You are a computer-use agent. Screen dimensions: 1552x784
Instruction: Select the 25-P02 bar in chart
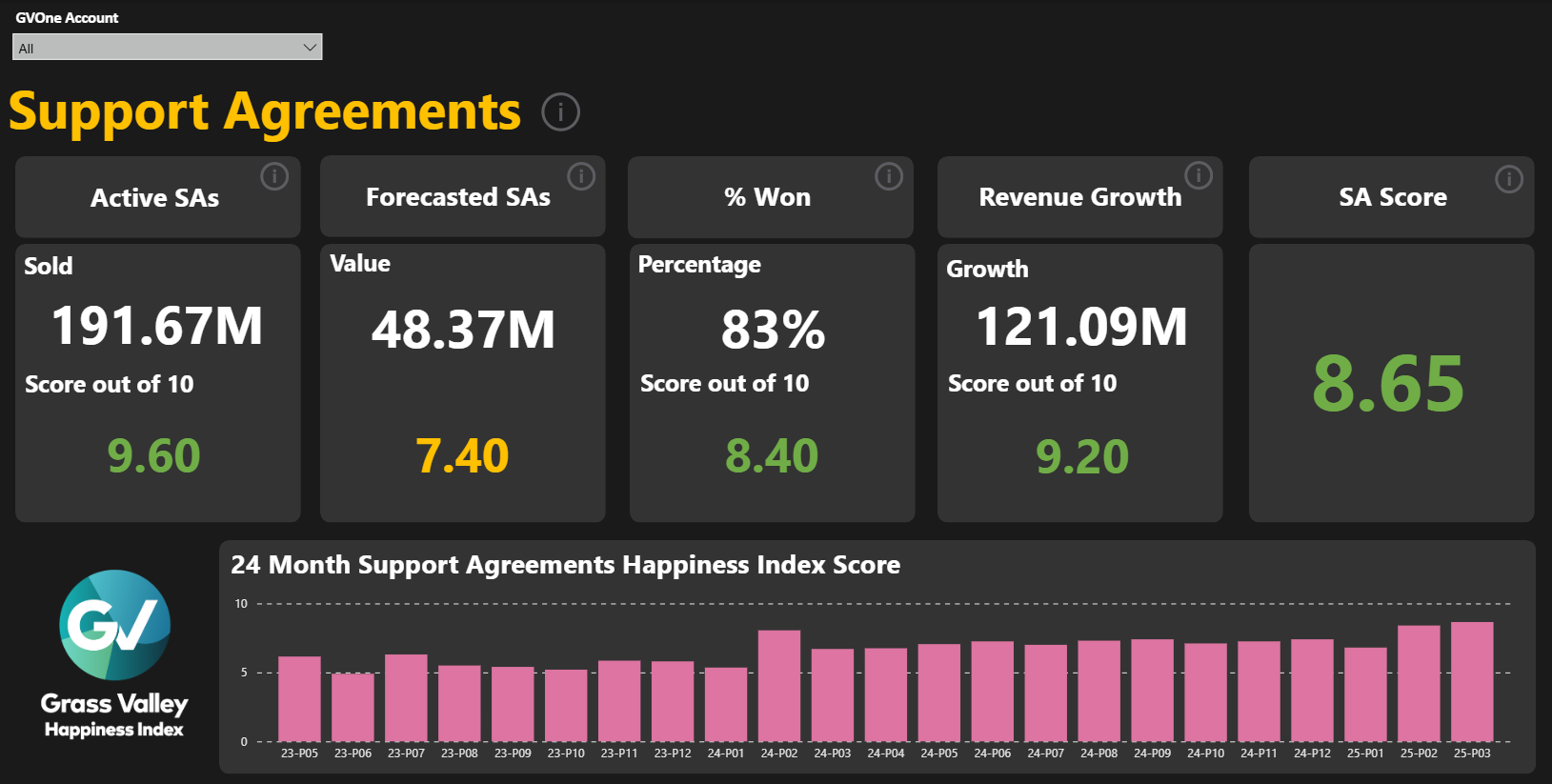[x=1420, y=684]
